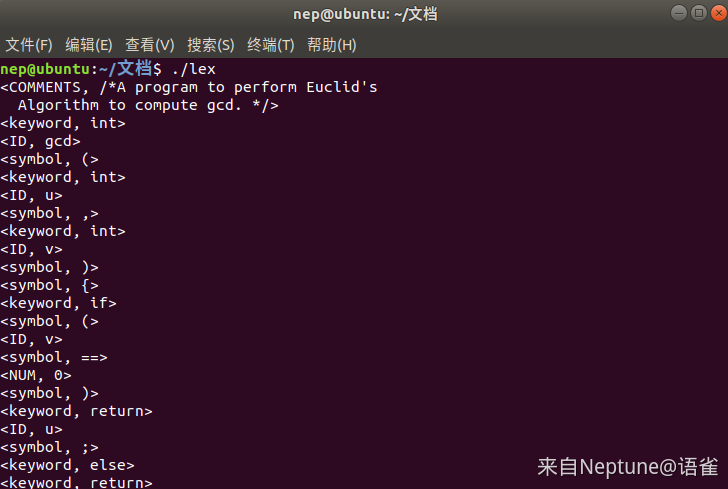Click the <COMMENTS, /*A program line
Viewport: 728px width, 489px height.
(189, 87)
